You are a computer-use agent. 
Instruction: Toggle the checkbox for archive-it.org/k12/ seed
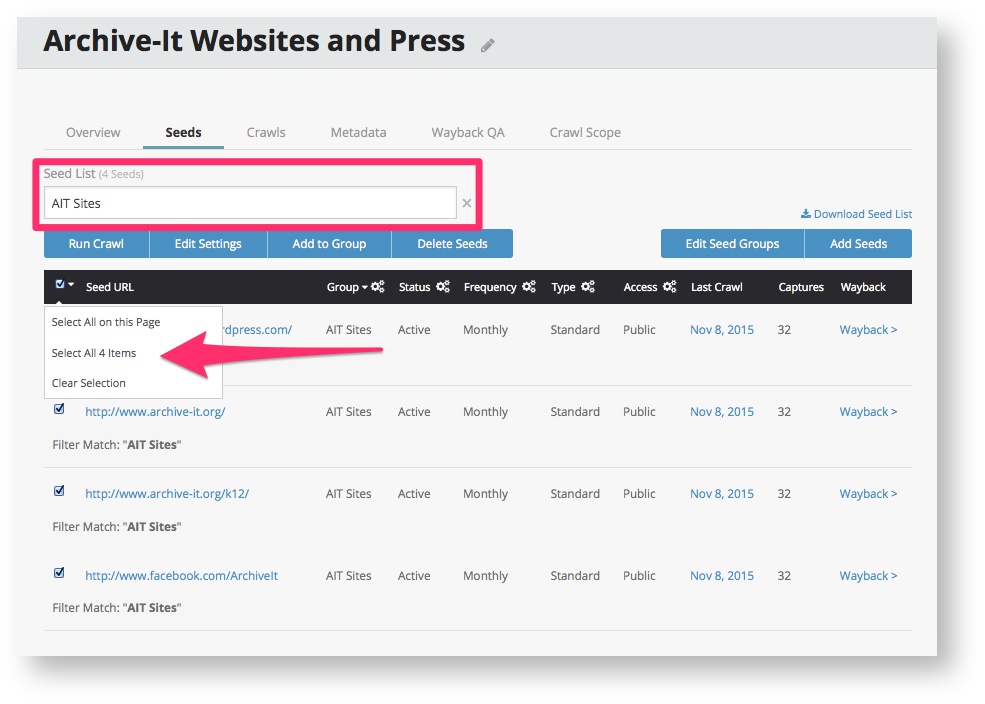[59, 491]
